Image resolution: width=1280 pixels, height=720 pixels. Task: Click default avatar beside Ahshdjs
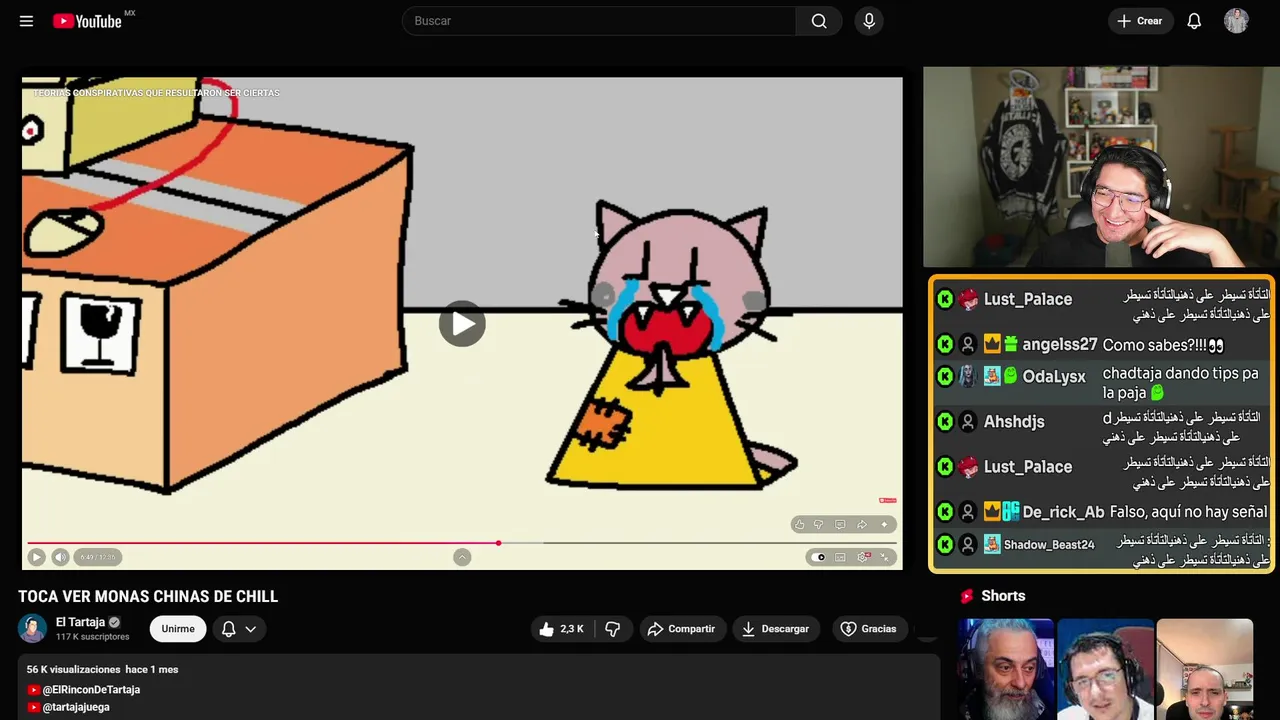[968, 421]
